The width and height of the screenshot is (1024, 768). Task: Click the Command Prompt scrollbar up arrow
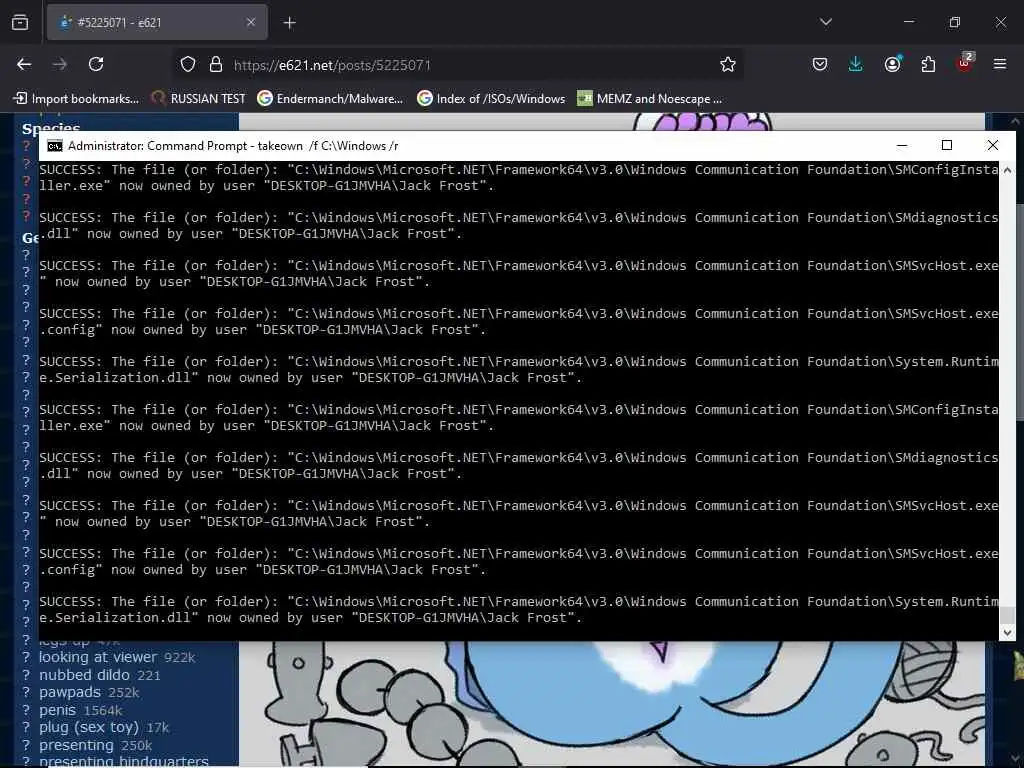1007,170
